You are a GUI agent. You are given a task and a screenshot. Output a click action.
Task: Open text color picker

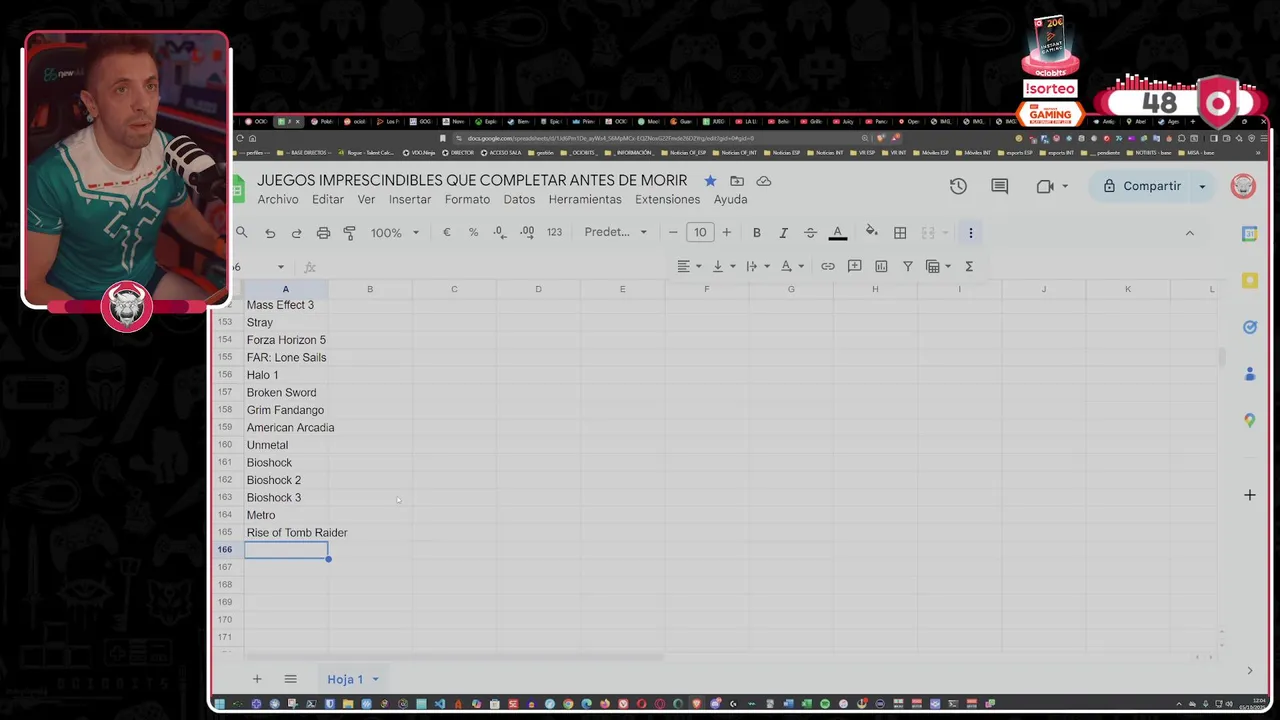click(838, 232)
